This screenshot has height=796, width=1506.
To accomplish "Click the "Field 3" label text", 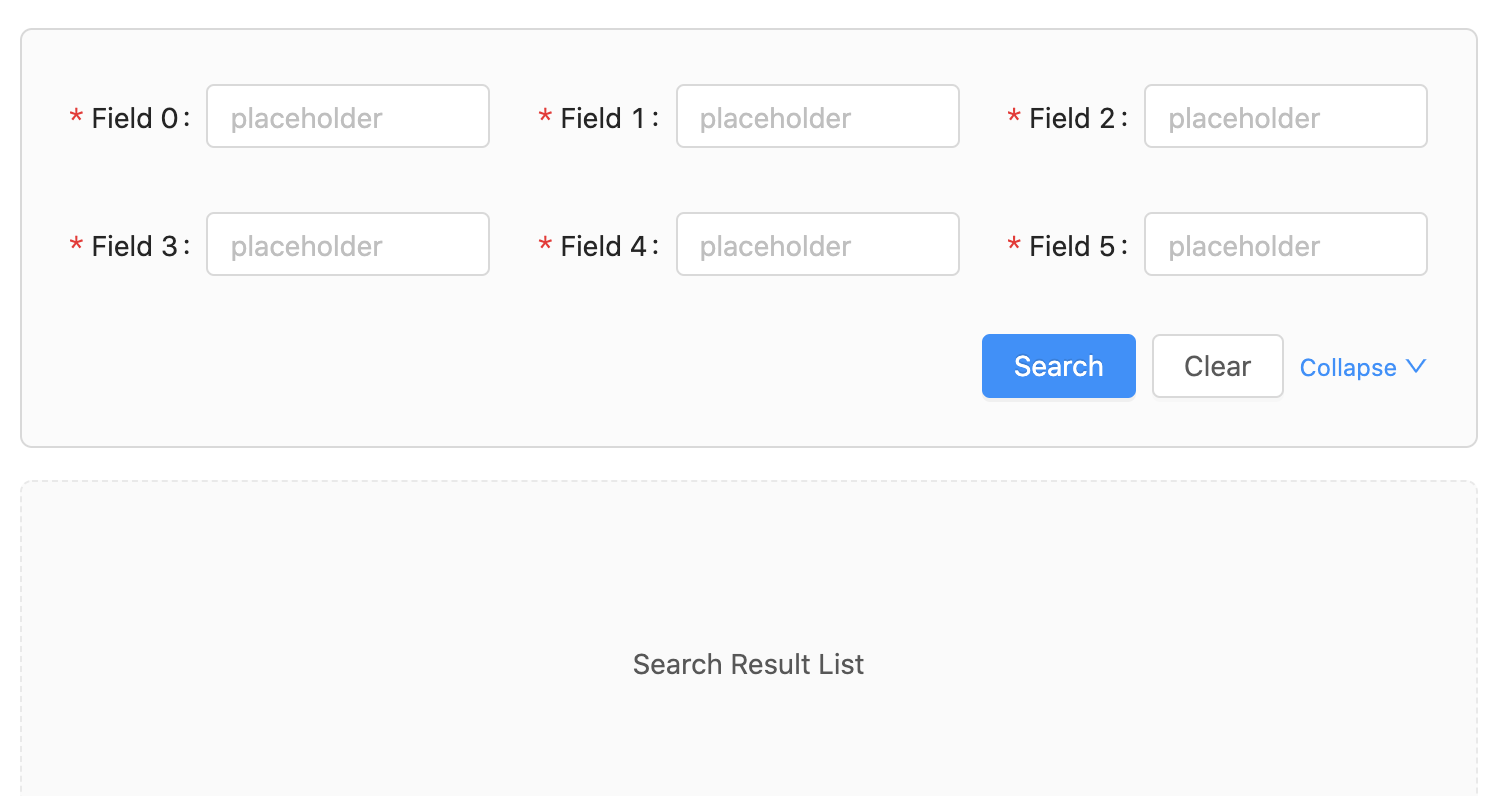I will click(x=134, y=246).
